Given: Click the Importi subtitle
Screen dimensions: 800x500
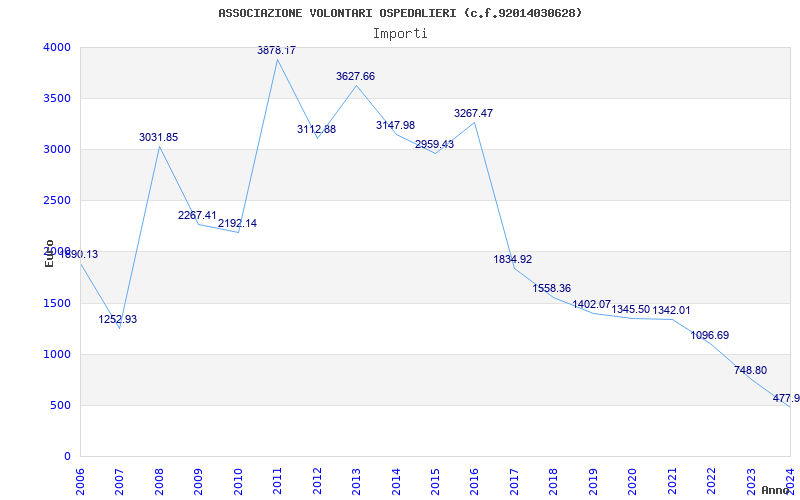Looking at the screenshot, I should pos(400,34).
